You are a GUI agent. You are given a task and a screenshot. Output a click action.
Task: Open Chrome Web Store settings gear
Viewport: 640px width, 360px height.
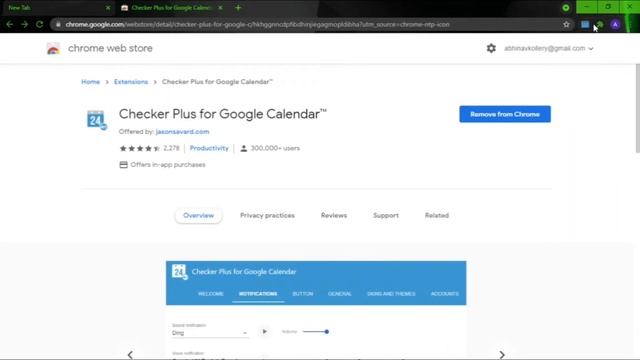click(491, 48)
